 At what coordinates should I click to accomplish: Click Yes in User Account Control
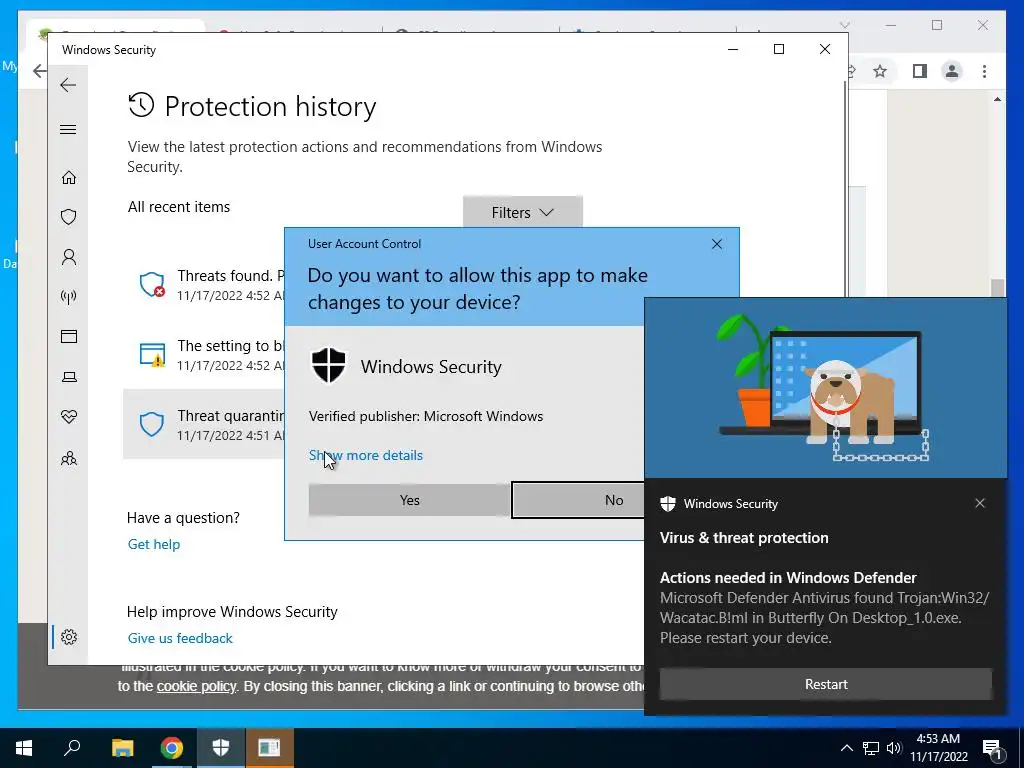409,500
